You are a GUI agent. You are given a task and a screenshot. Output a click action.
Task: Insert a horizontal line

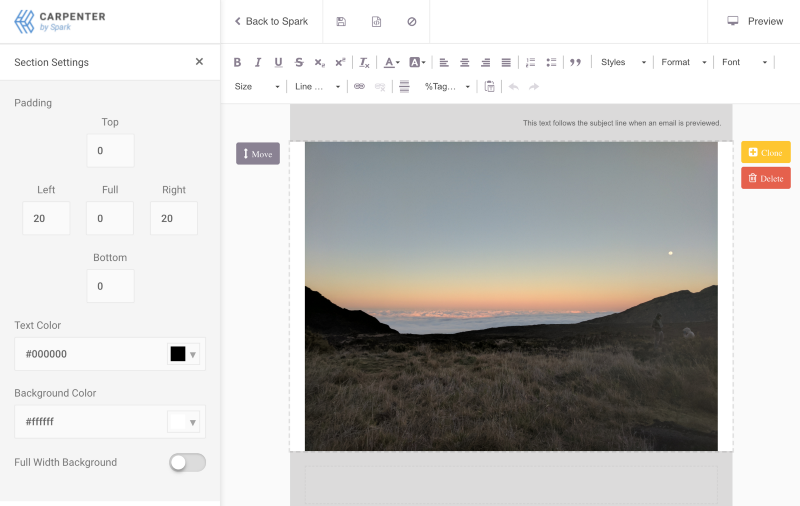pos(404,87)
